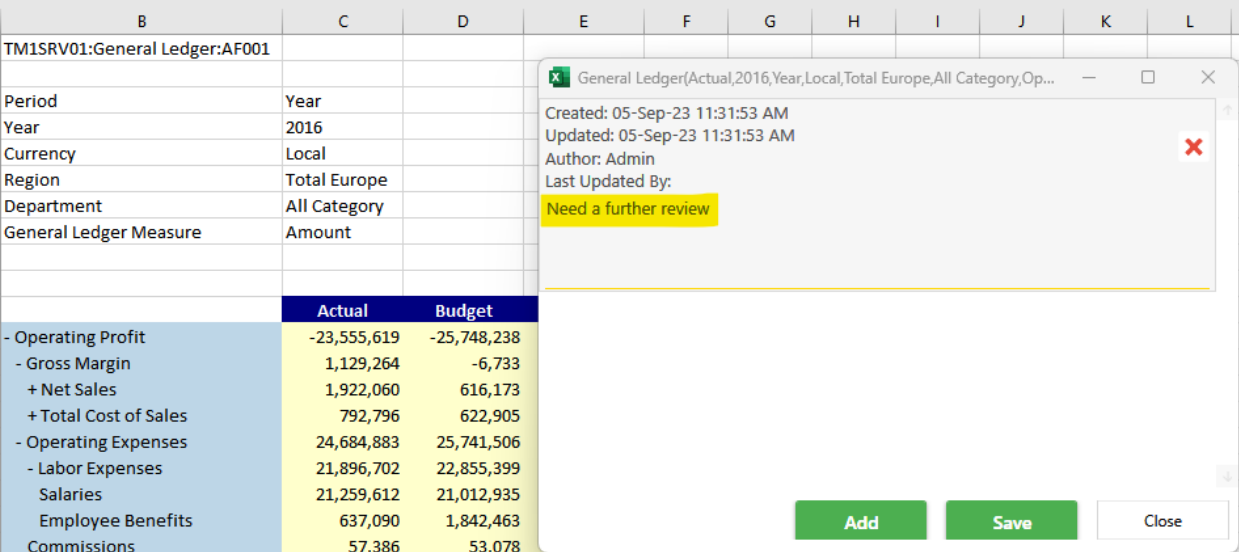Select column L header
The image size is (1239, 552).
click(1189, 20)
